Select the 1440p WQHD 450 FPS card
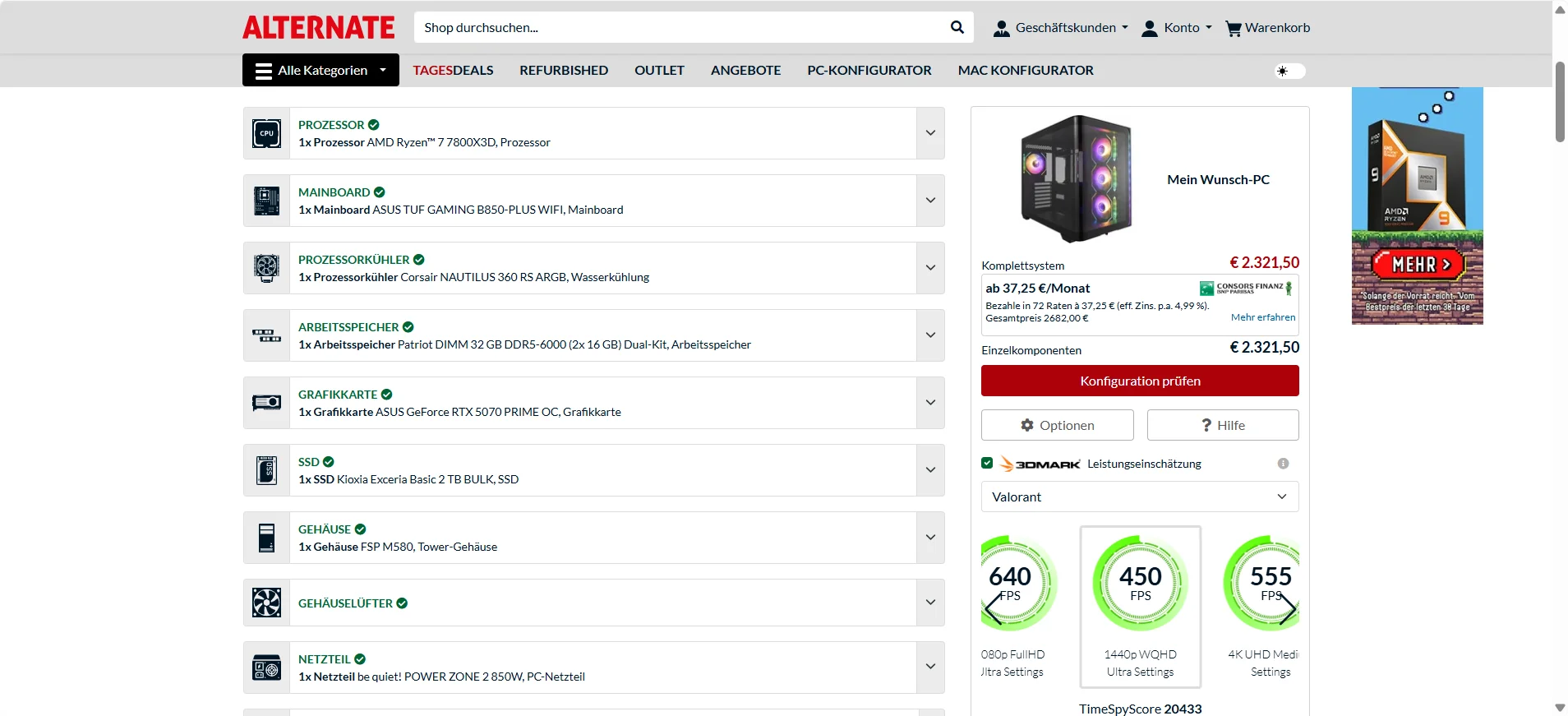 pos(1141,607)
